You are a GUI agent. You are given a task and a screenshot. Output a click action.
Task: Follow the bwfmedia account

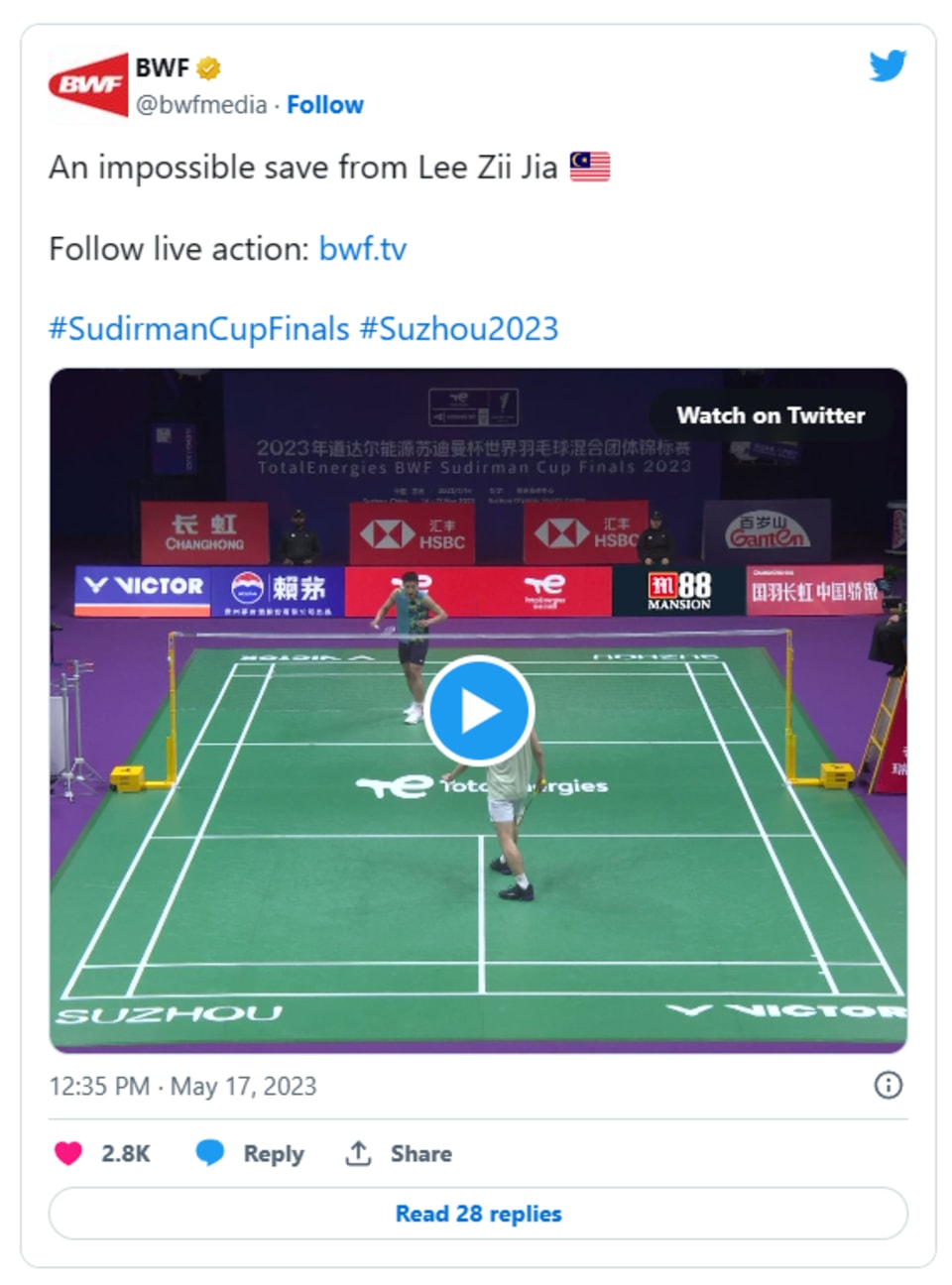click(324, 105)
